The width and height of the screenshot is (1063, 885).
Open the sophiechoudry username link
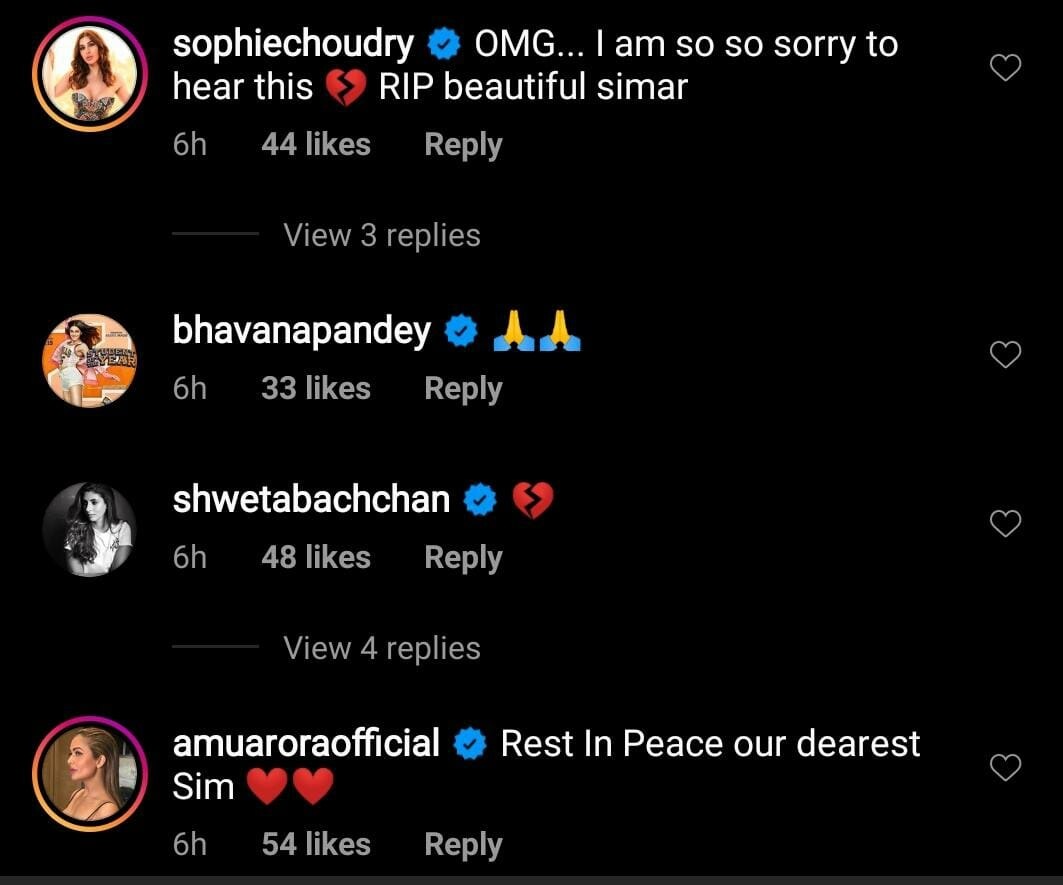(293, 45)
